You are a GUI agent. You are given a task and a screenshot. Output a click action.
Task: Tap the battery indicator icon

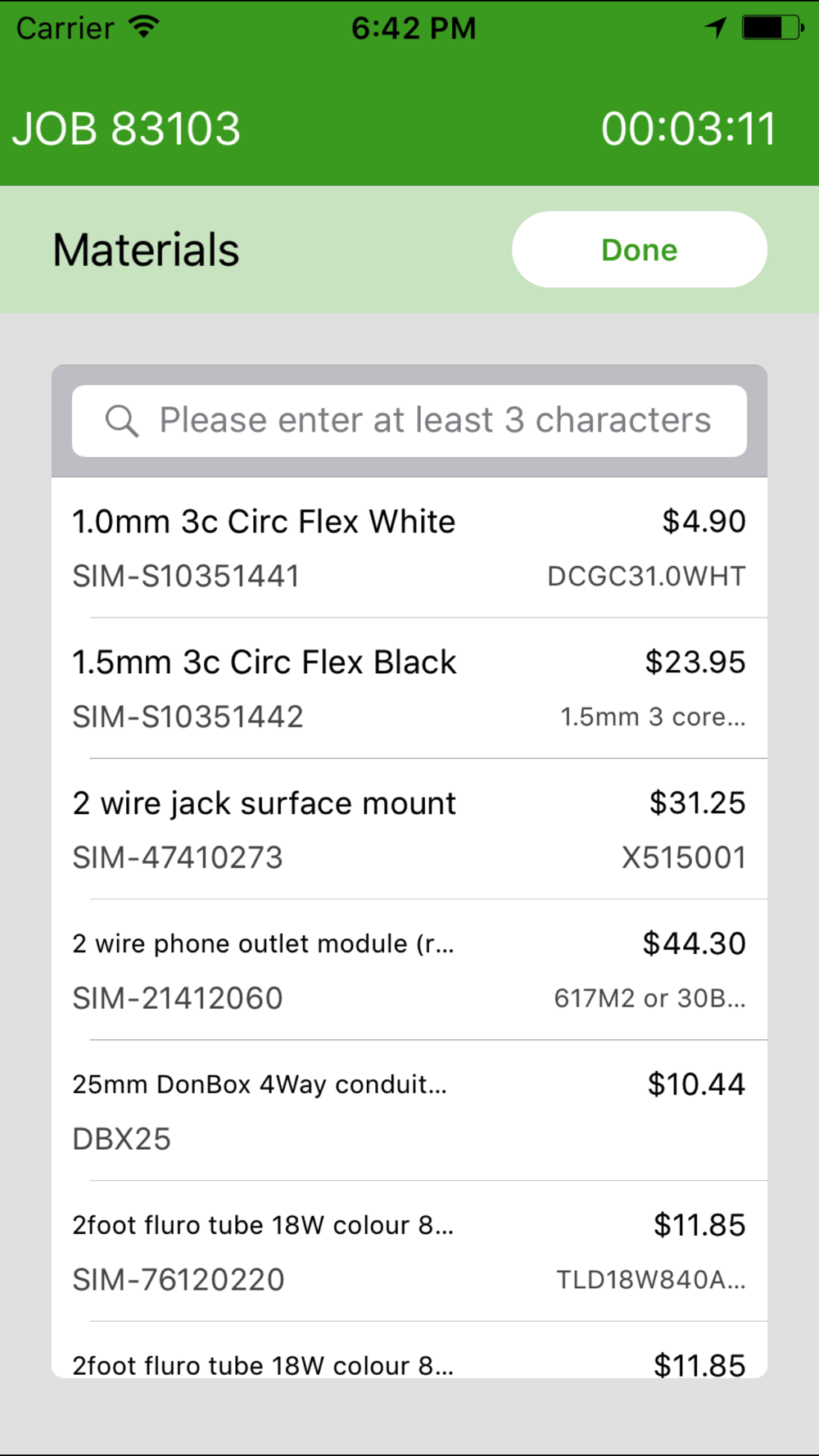(x=772, y=28)
